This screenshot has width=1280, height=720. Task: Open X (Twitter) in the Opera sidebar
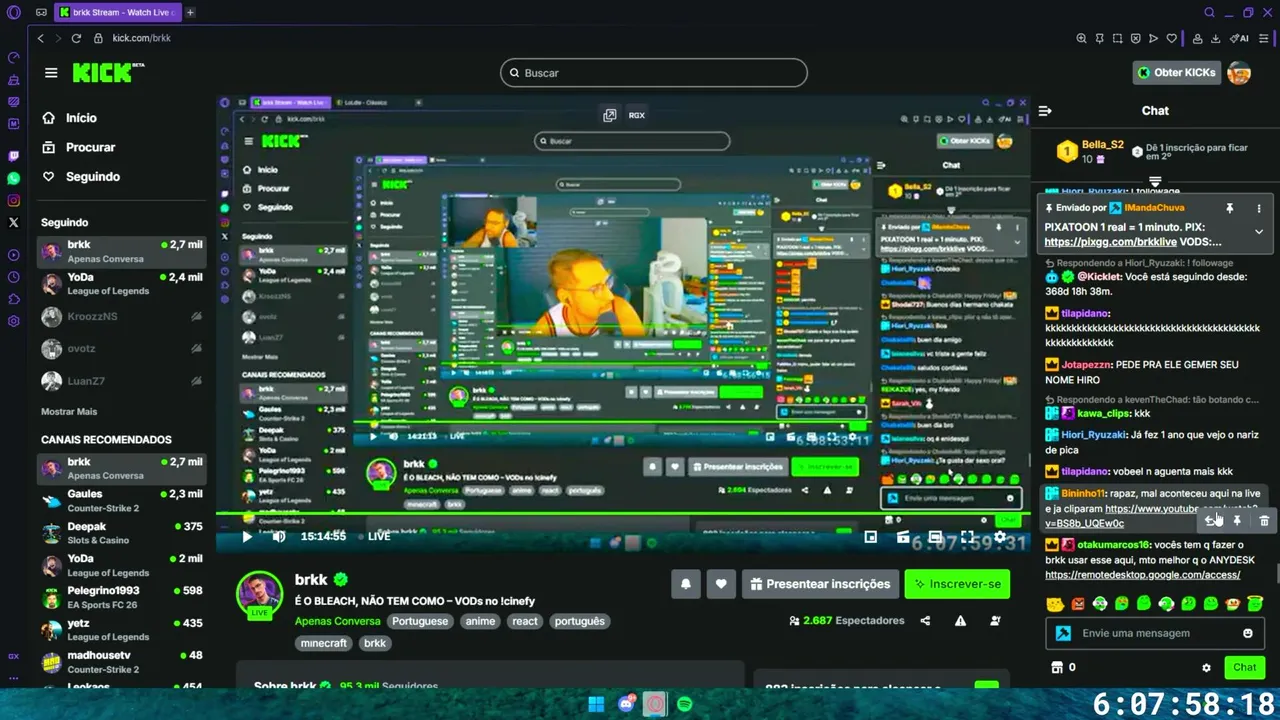[13, 222]
